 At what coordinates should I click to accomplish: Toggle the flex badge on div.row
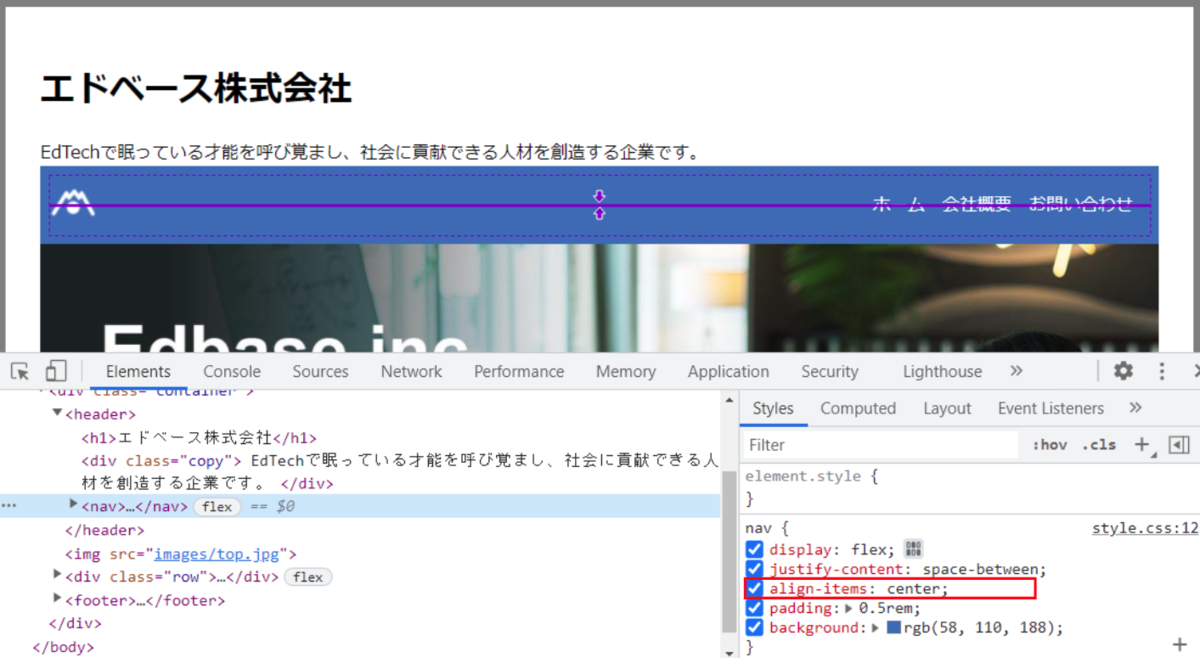point(308,577)
